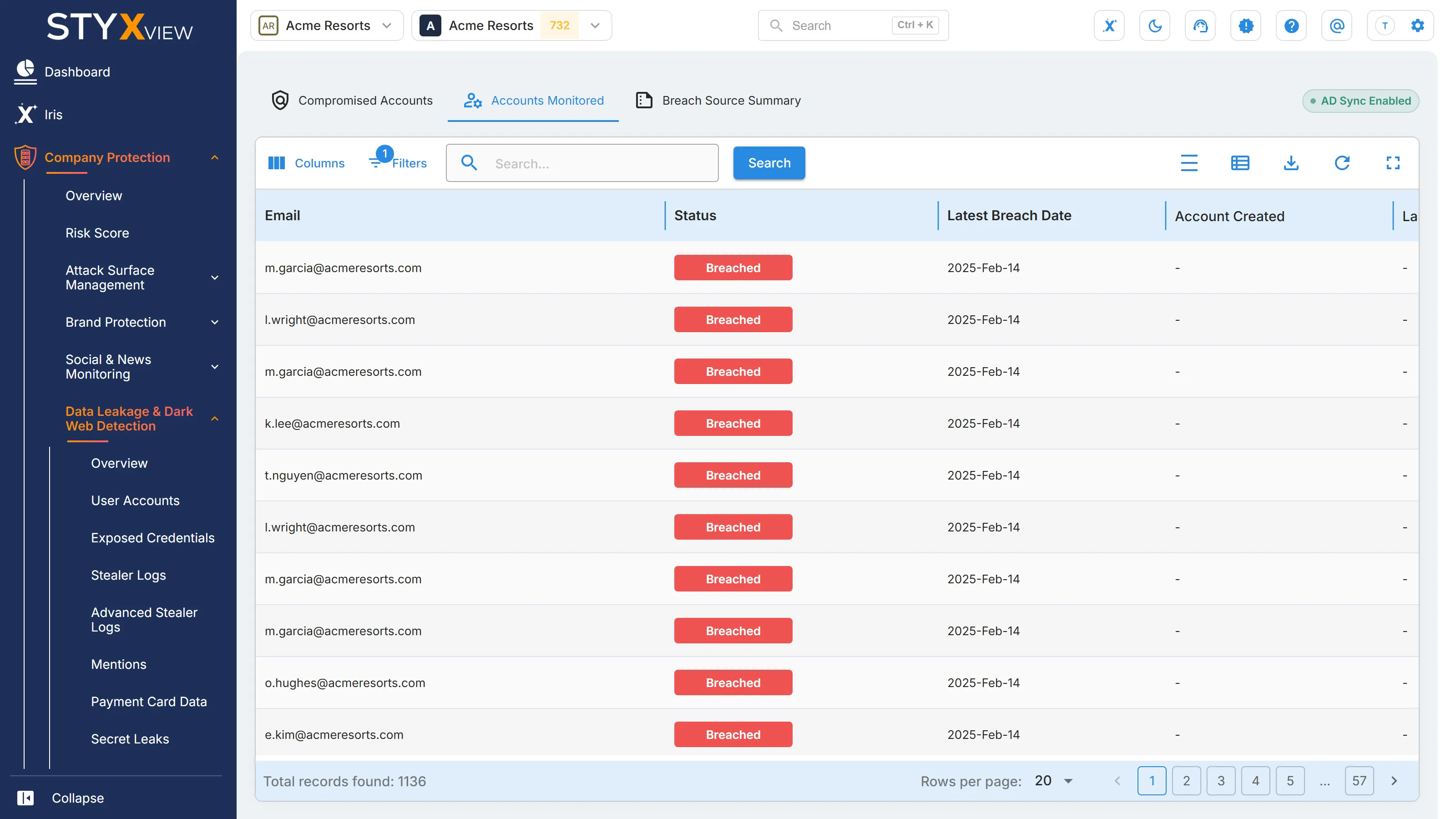Screen dimensions: 1456x819
Task: Change rows per page dropdown
Action: [x=1054, y=781]
